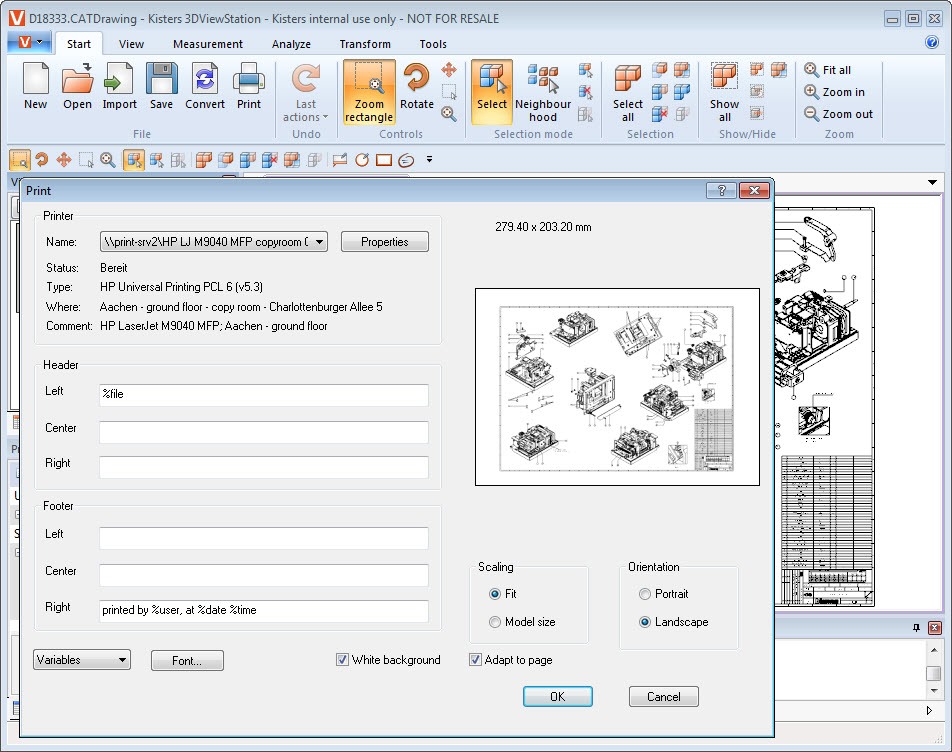Click the pin icon on the docked panel
Viewport: 952px width, 752px height.
click(x=916, y=628)
